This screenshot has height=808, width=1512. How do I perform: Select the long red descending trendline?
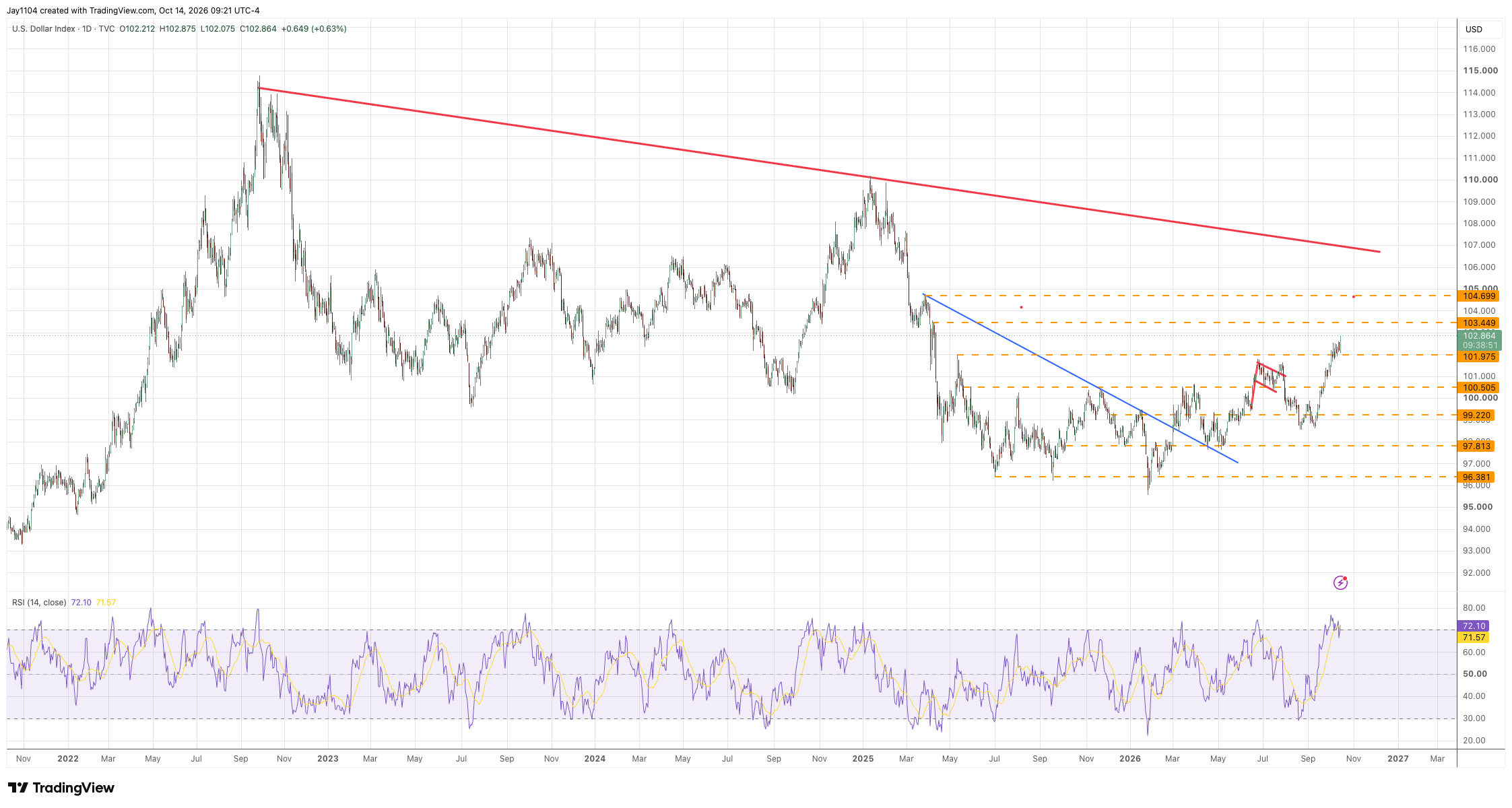[x=819, y=170]
